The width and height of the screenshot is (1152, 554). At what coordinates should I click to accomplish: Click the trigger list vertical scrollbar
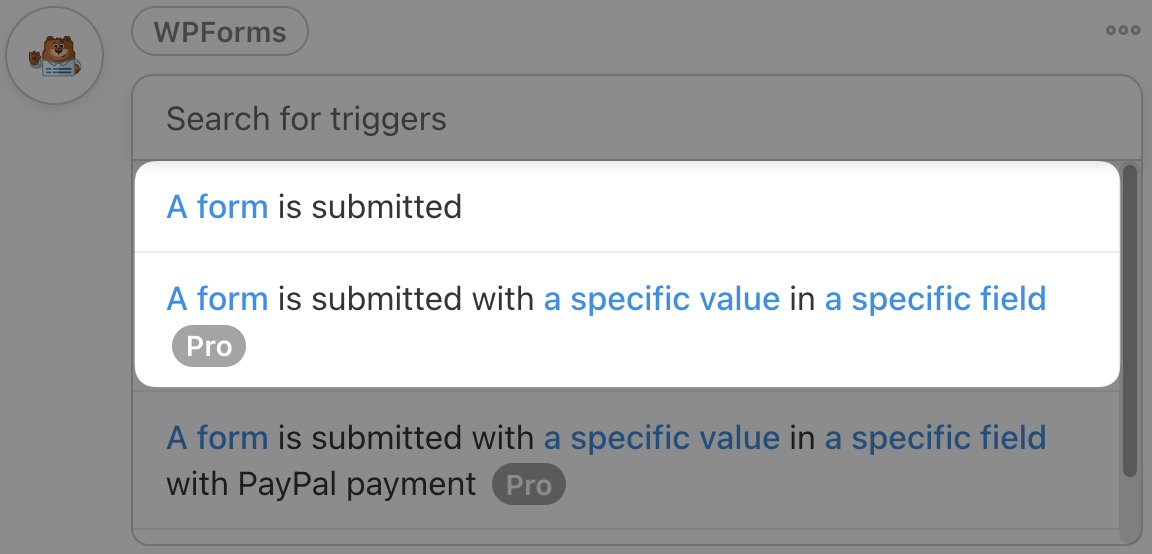pyautogui.click(x=1130, y=320)
